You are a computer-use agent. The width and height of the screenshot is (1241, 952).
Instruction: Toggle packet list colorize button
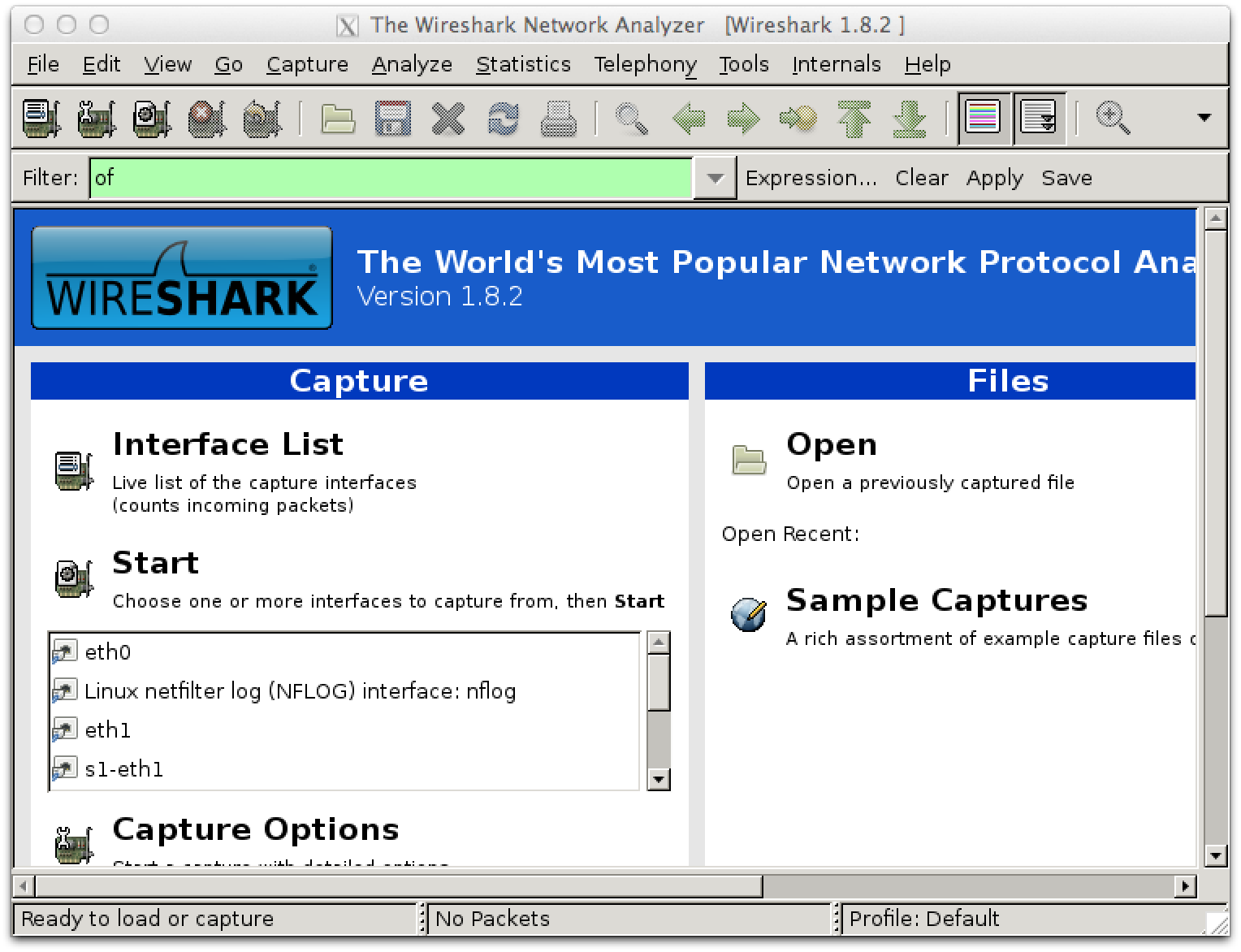click(x=984, y=119)
